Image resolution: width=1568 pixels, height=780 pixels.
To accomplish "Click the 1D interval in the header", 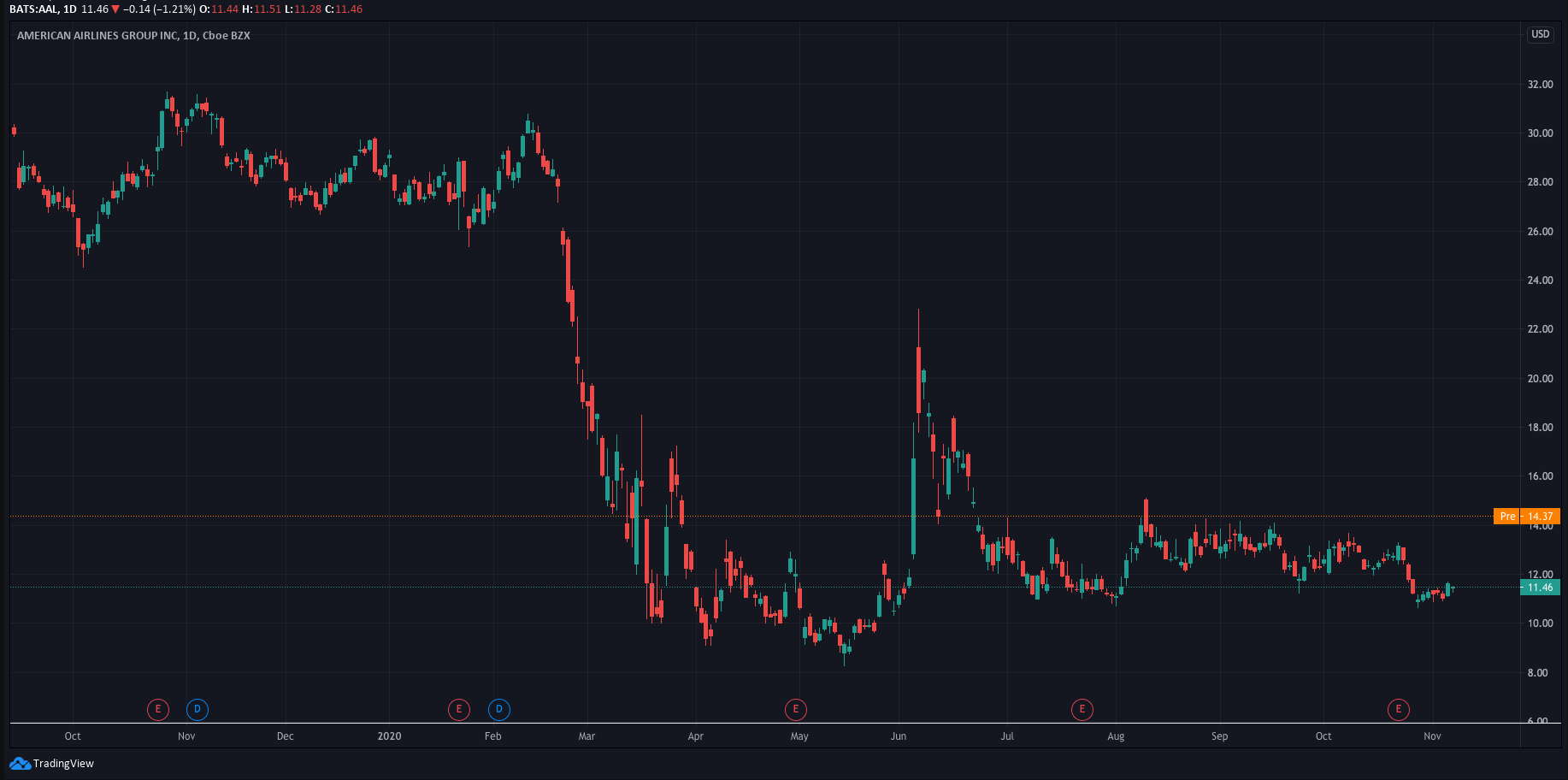I will click(70, 9).
